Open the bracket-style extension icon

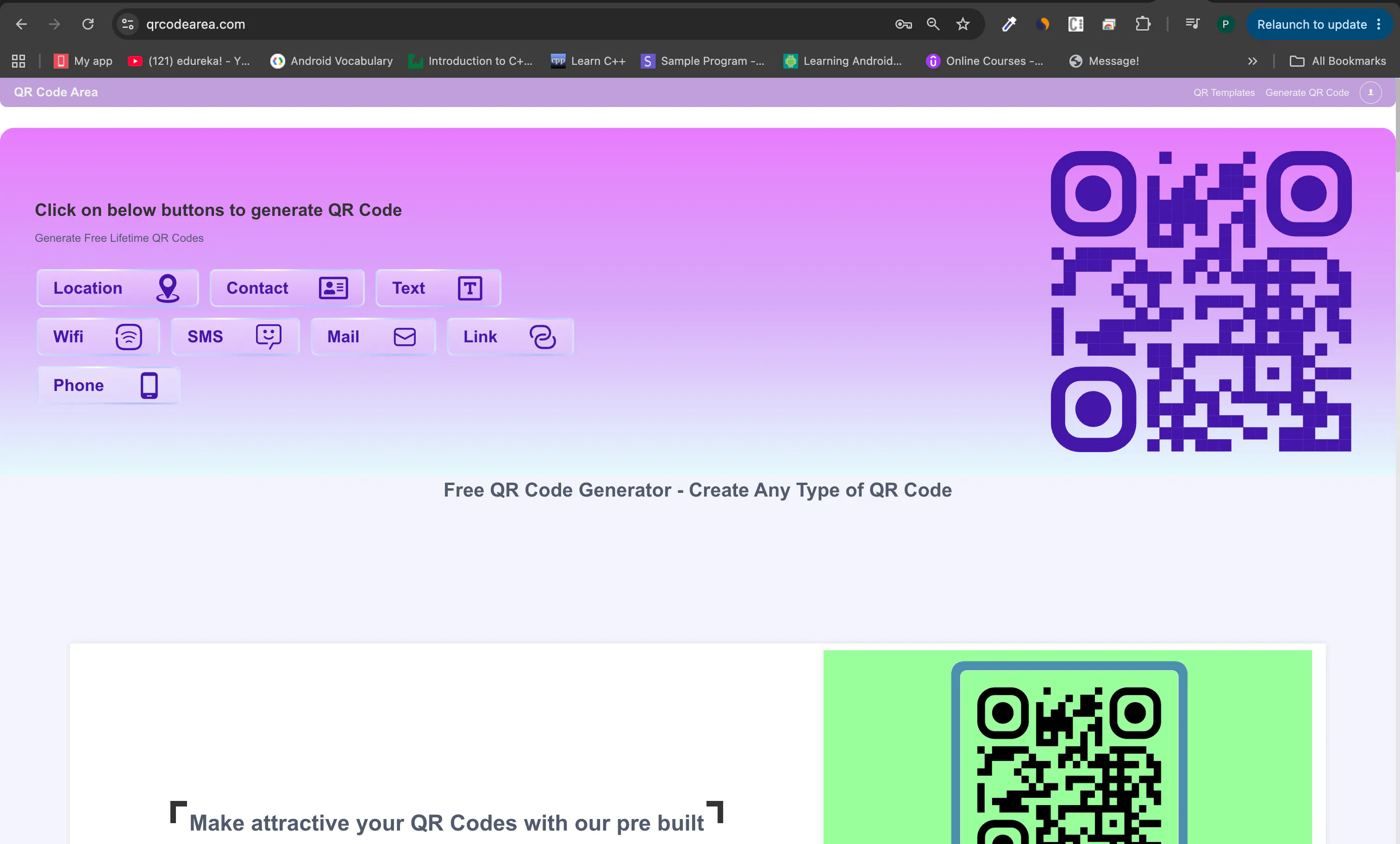coord(1075,24)
